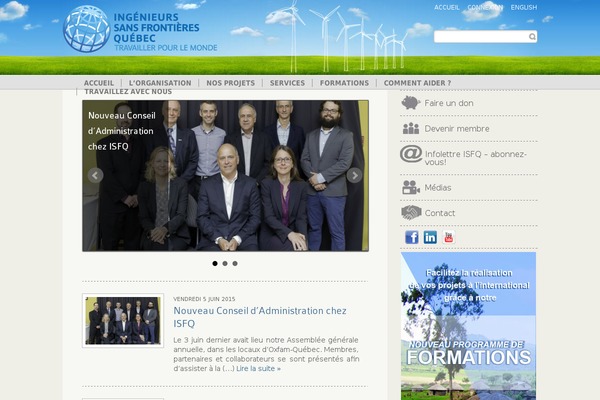
Task: Click the search magnifier icon
Action: pos(532,36)
